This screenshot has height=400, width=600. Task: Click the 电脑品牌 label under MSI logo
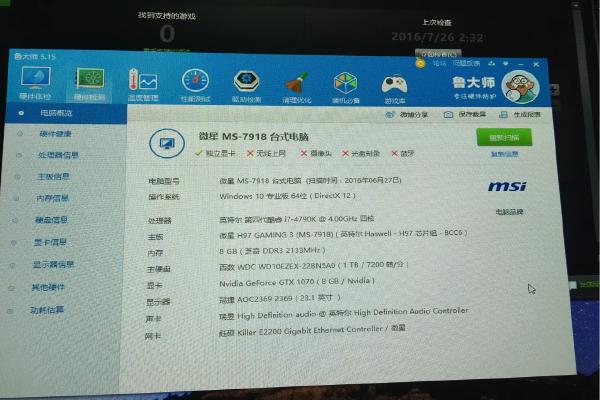pos(509,212)
